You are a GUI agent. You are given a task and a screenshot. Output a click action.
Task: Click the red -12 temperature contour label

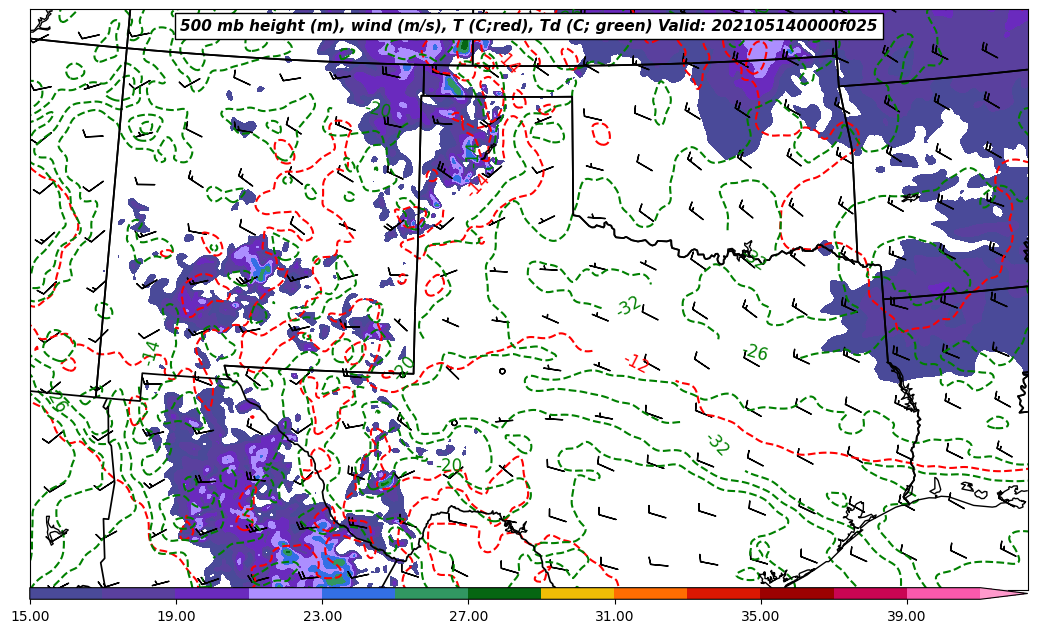pos(637,363)
